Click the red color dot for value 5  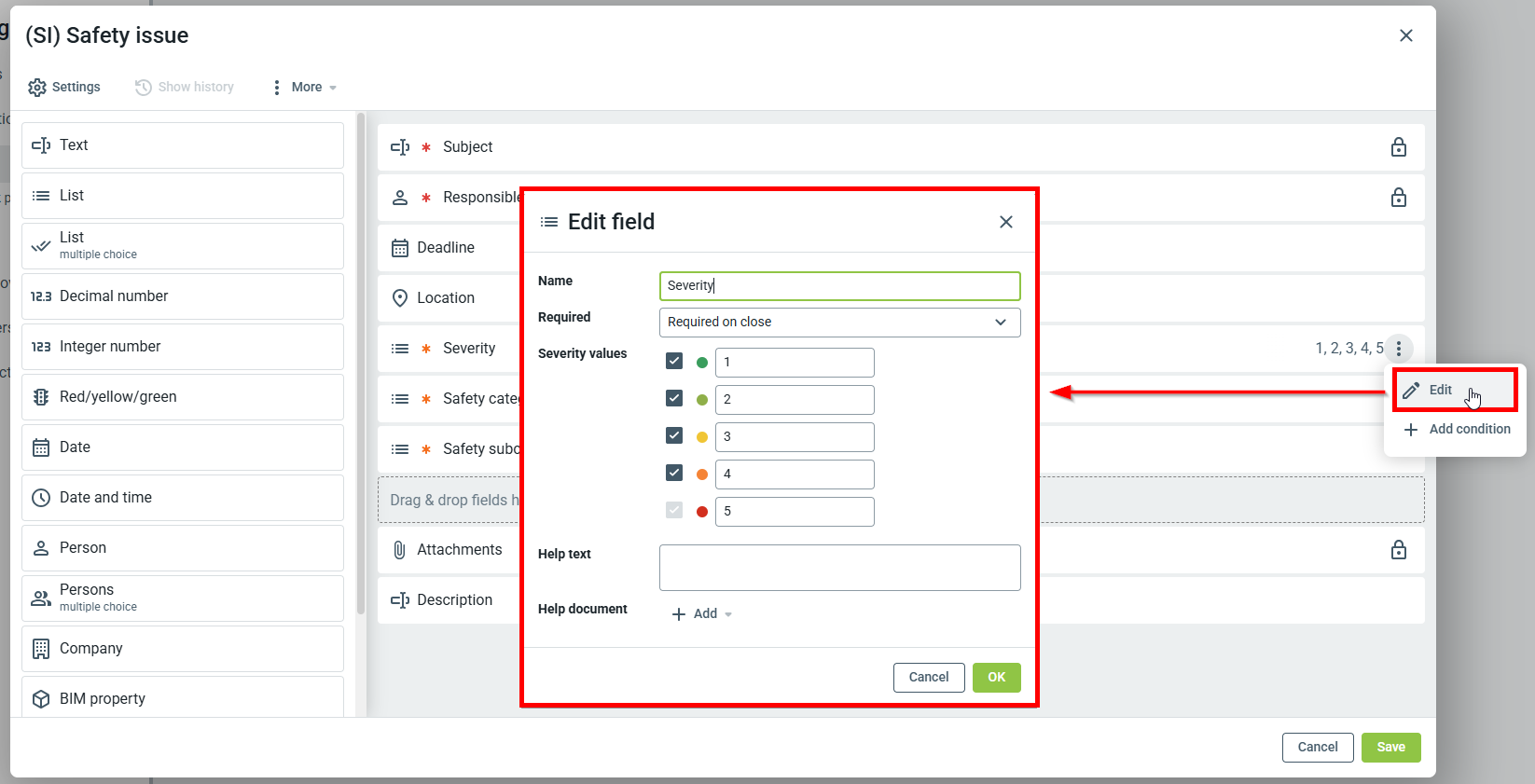click(702, 512)
